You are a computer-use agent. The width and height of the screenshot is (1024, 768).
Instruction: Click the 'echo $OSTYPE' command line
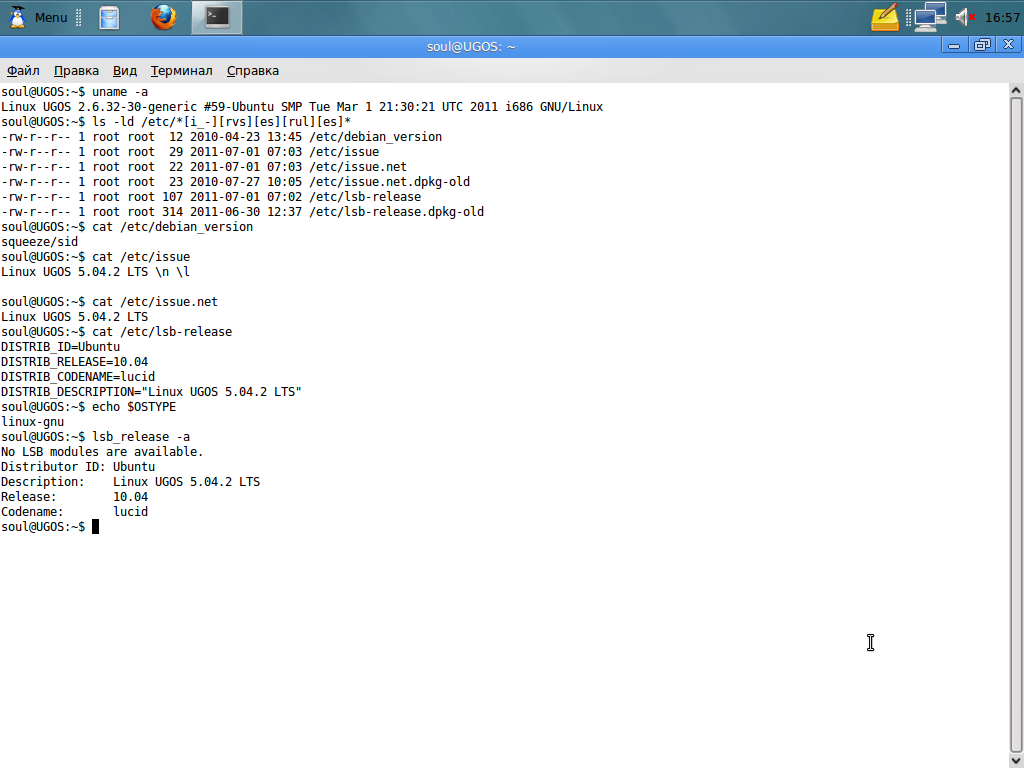pyautogui.click(x=88, y=408)
